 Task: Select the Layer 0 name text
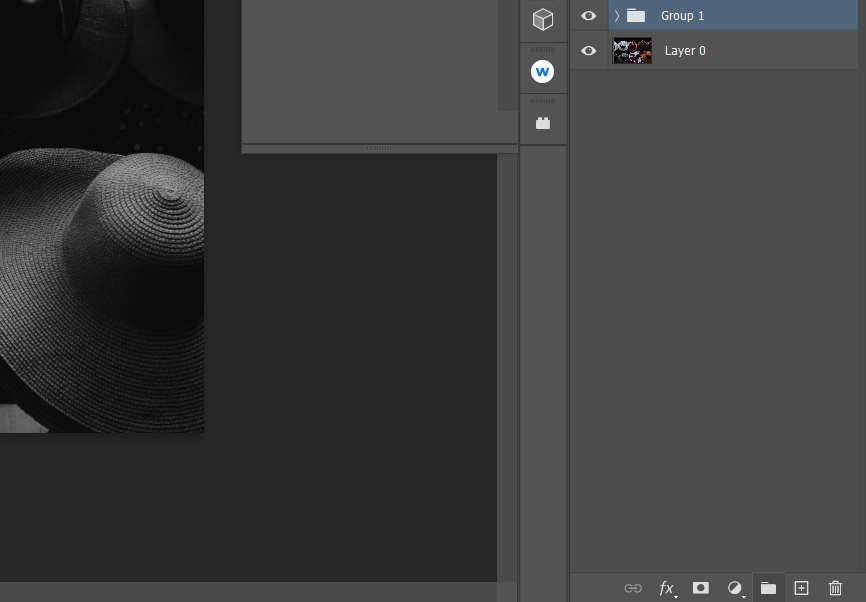pos(685,50)
